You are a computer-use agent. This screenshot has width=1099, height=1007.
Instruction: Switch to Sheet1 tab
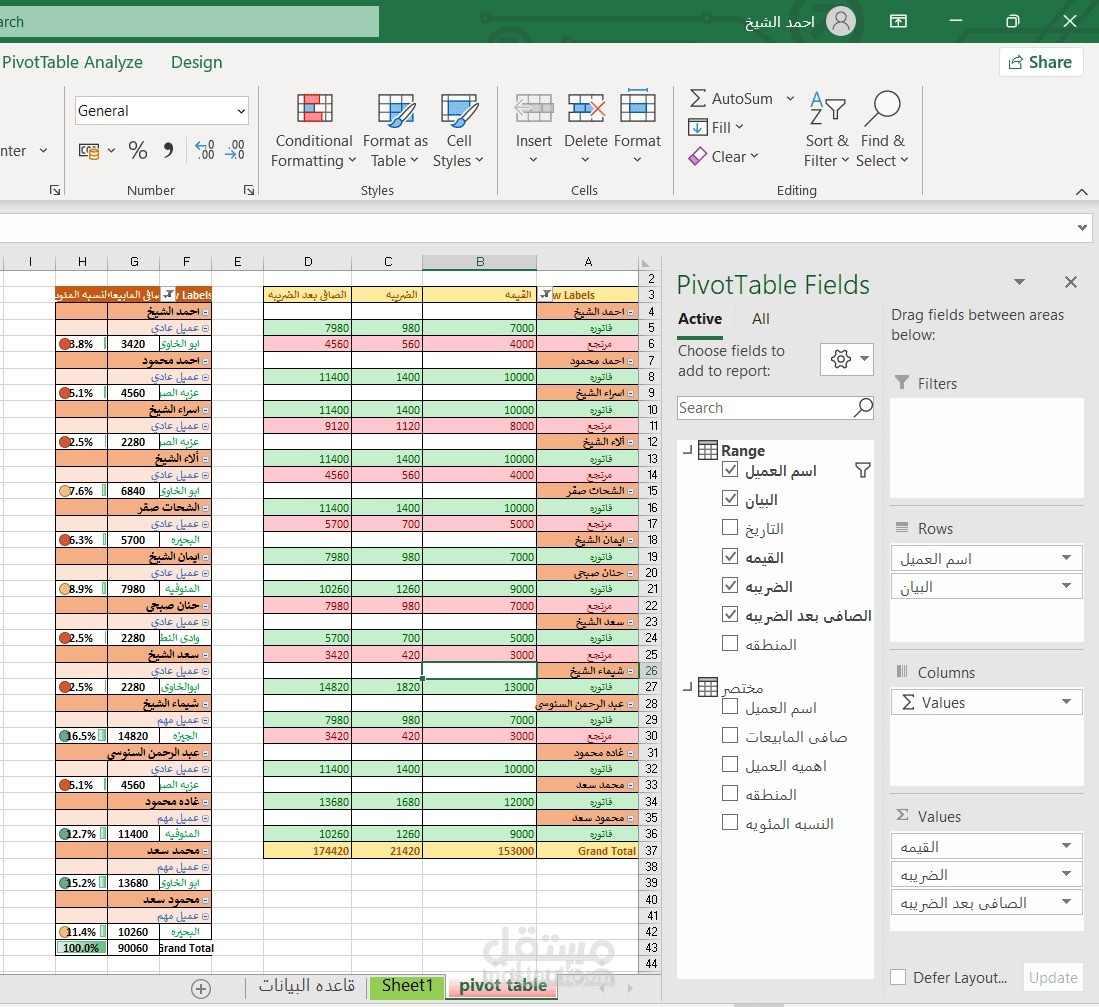click(x=407, y=986)
